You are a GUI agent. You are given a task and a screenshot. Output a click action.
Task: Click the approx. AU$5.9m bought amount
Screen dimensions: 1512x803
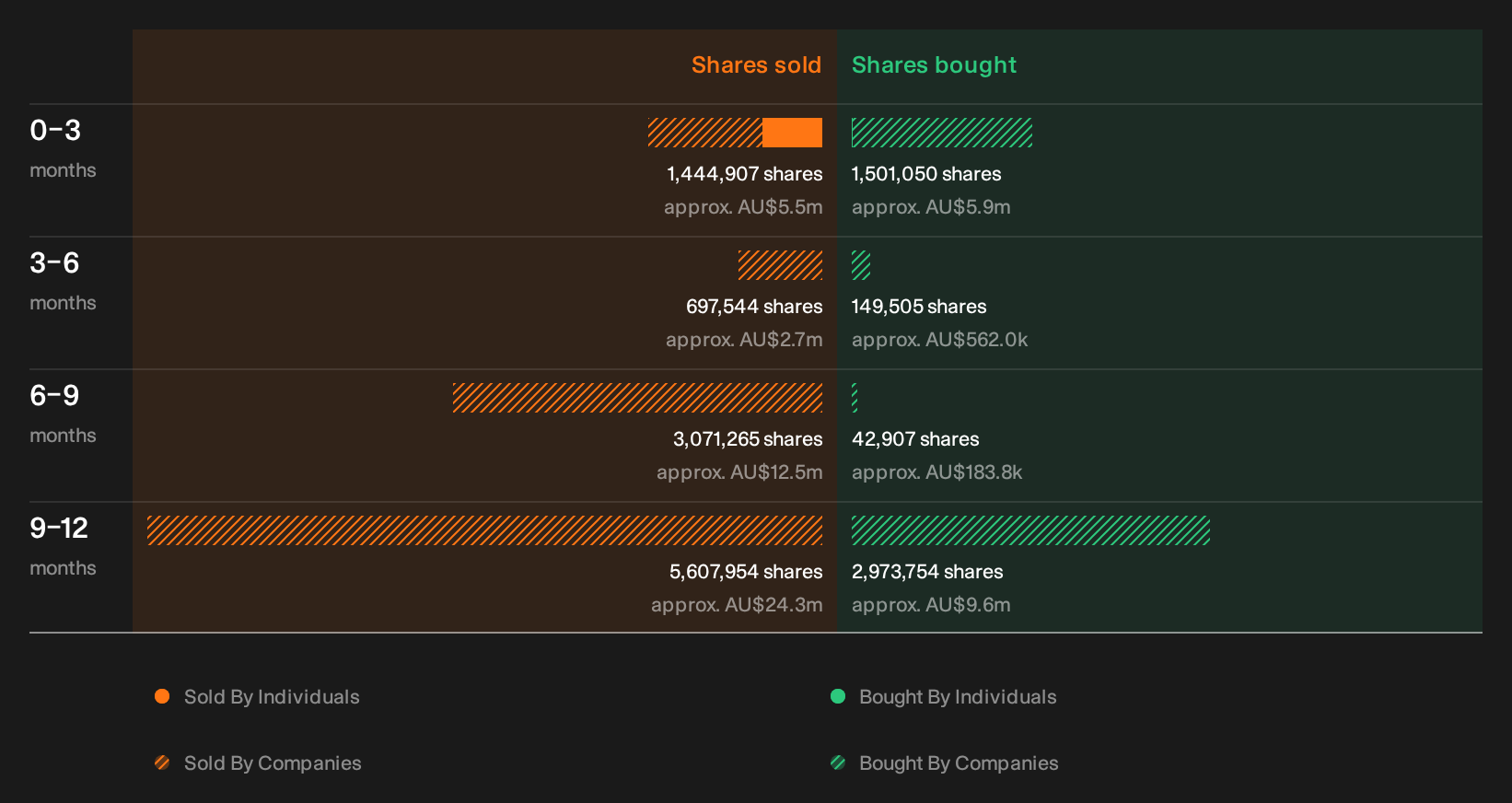pyautogui.click(x=931, y=207)
